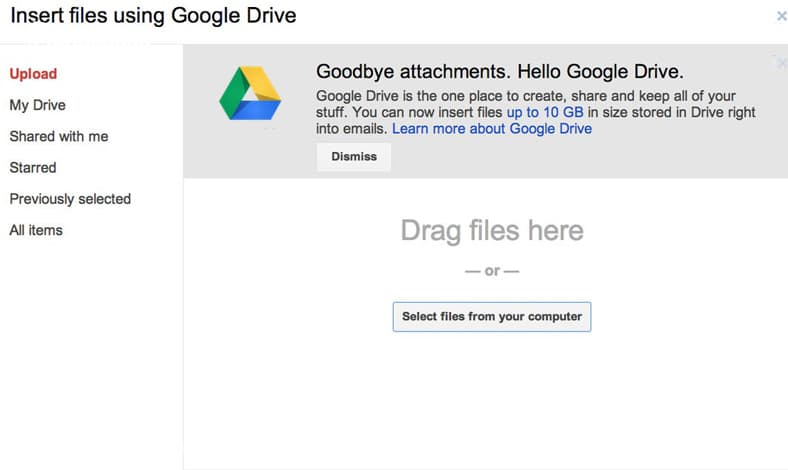Select the Upload tab in sidebar

tap(33, 74)
